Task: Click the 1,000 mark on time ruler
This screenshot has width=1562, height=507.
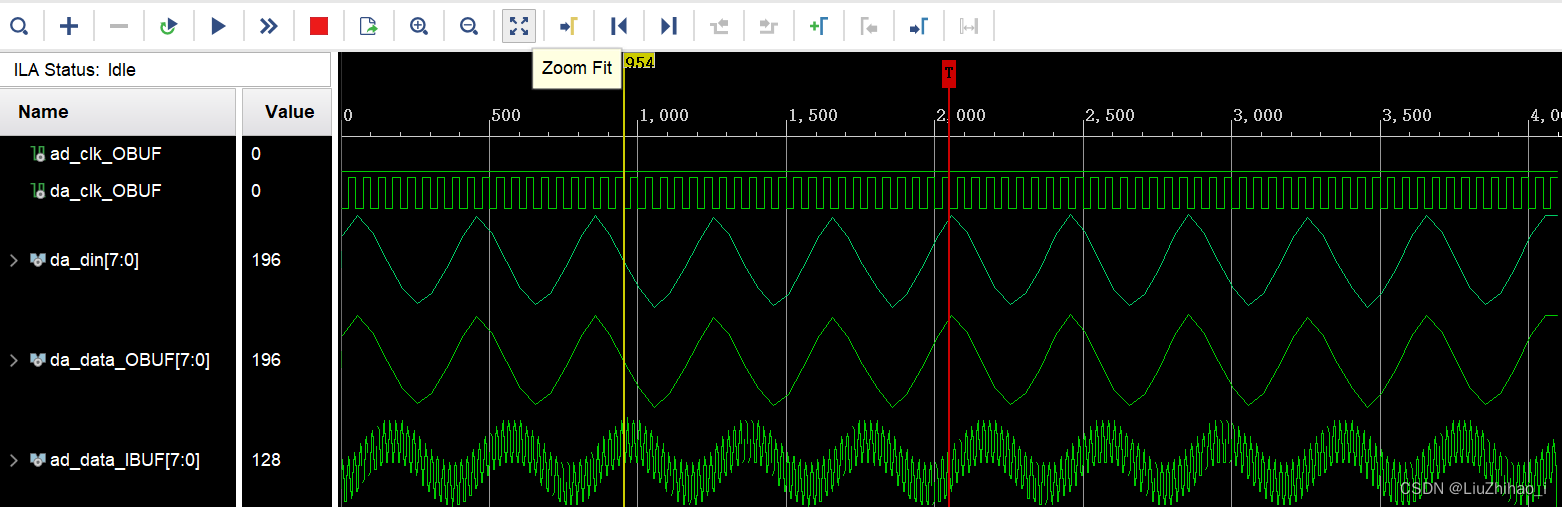Action: coord(664,116)
